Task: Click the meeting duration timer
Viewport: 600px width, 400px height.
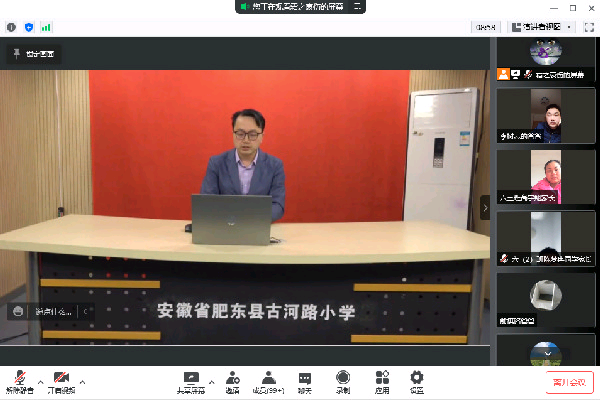Action: tap(486, 27)
